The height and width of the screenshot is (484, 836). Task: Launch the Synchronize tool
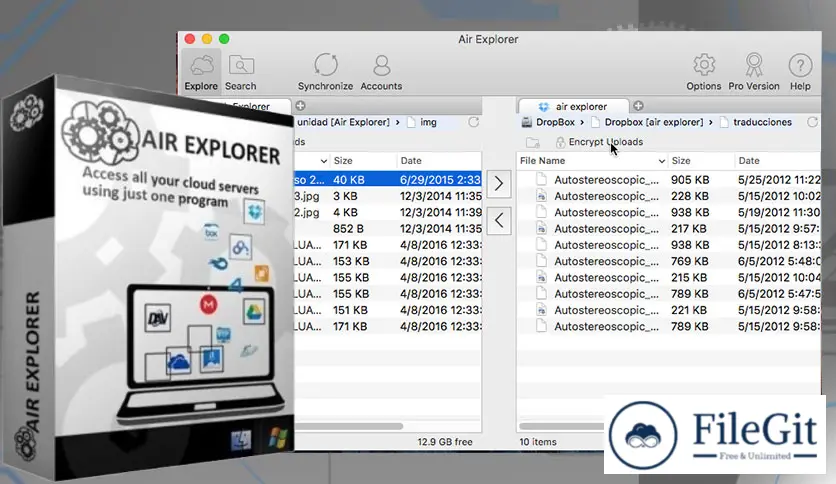coord(325,72)
